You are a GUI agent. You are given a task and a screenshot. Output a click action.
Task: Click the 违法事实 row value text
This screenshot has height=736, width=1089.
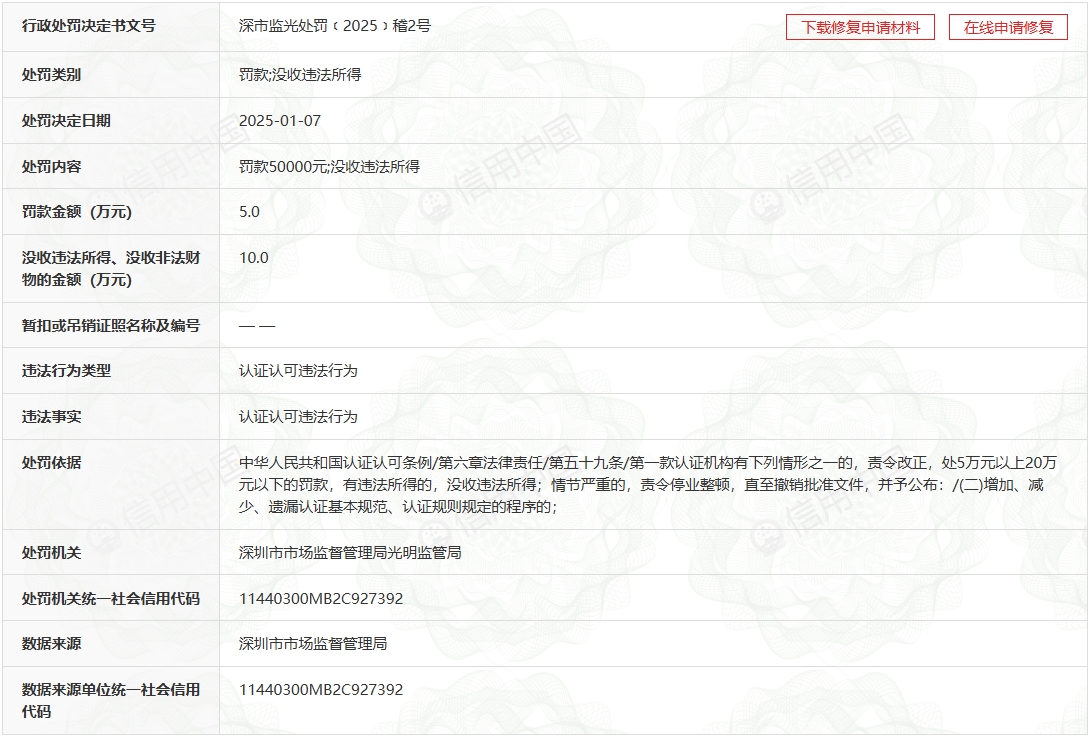298,416
